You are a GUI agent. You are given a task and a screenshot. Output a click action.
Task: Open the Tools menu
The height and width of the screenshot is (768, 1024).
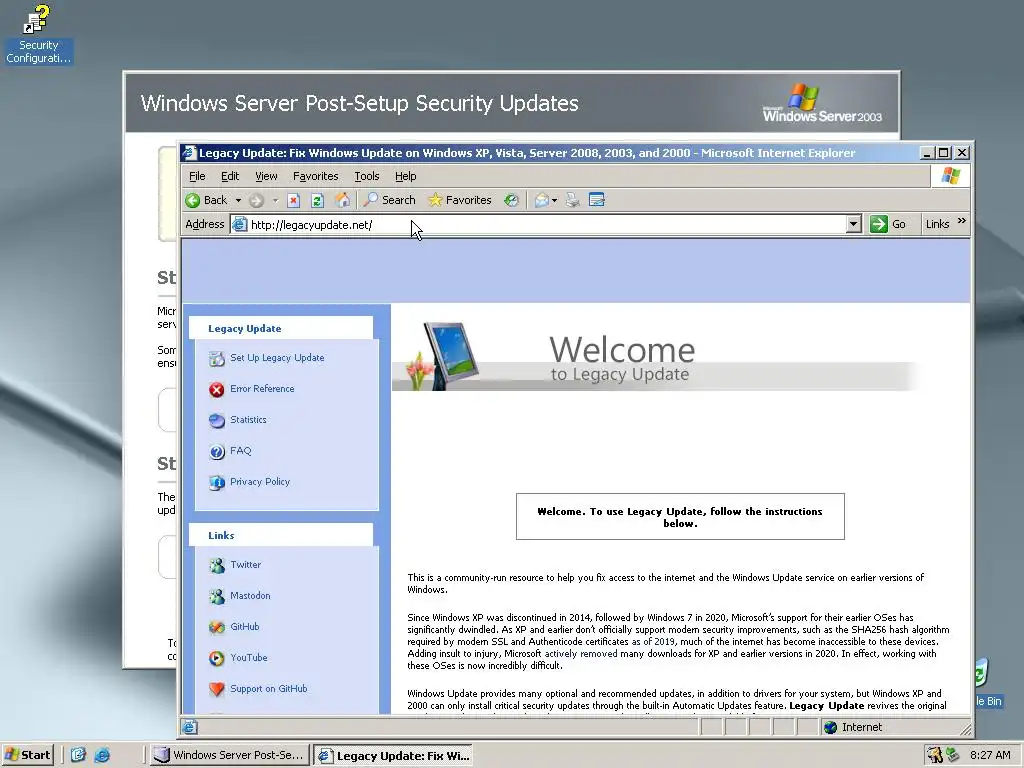[366, 176]
